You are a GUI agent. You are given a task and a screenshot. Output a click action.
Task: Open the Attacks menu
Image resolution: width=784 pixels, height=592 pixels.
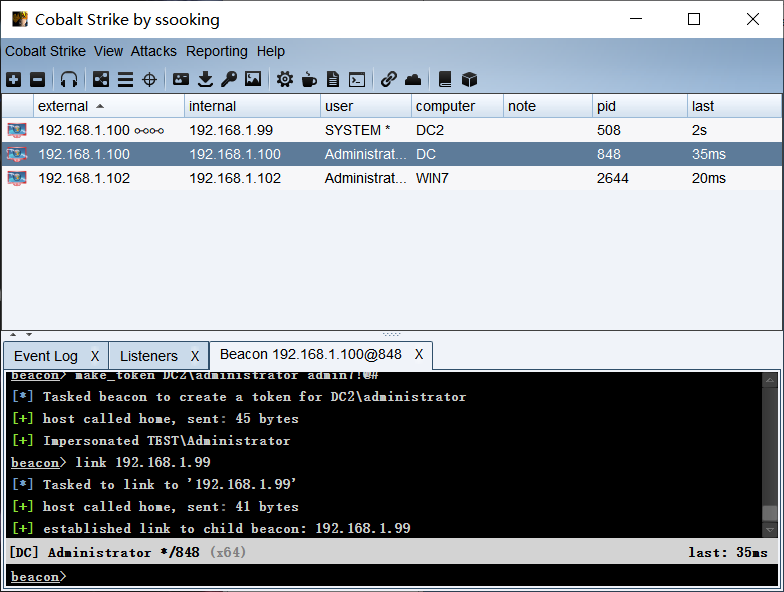[x=154, y=51]
